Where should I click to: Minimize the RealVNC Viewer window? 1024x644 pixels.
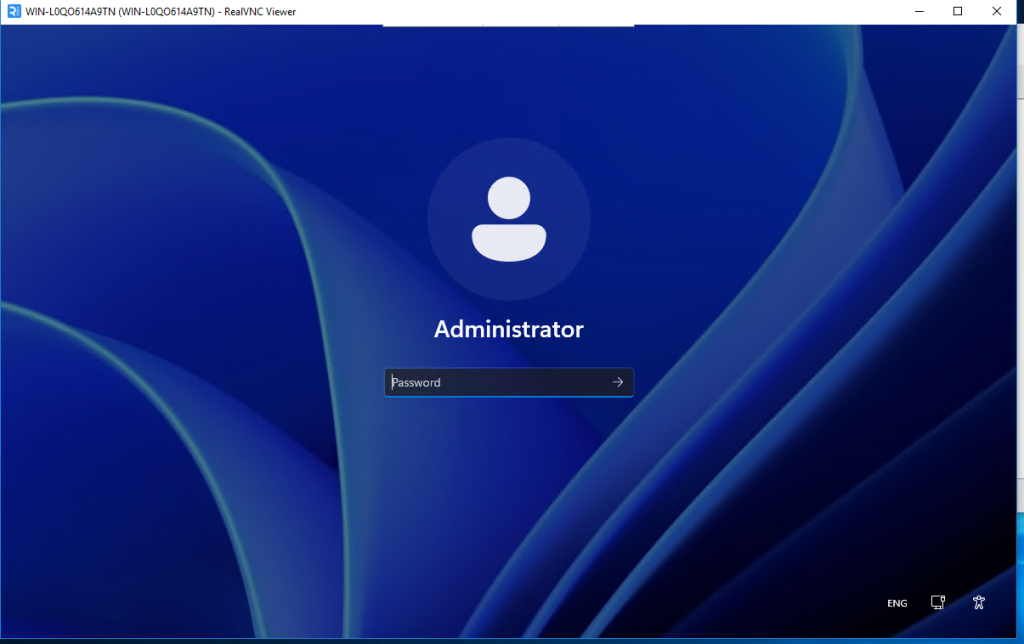(x=920, y=11)
